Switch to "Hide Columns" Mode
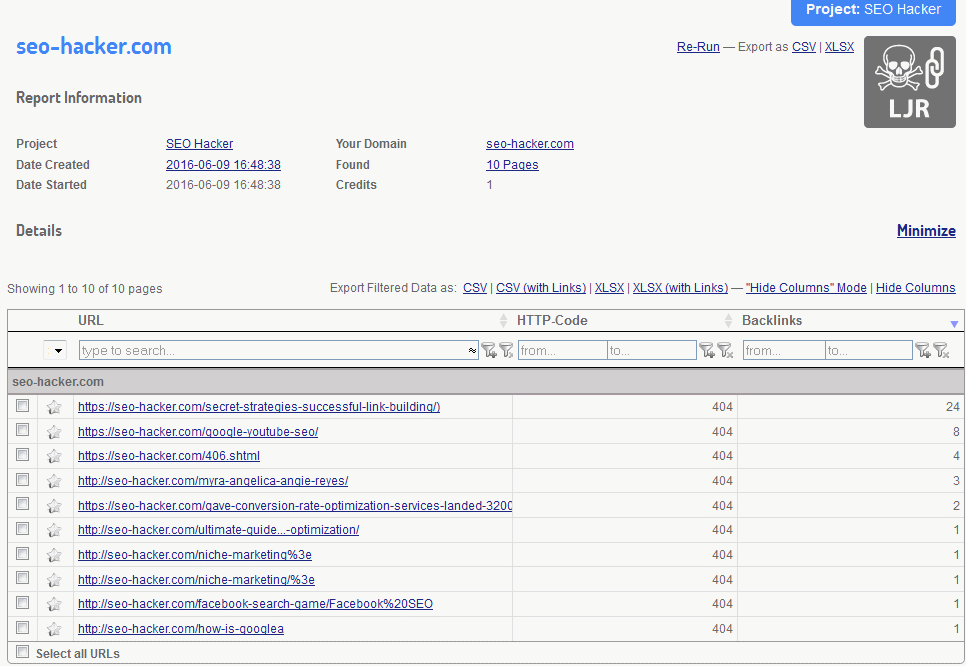 tap(806, 288)
